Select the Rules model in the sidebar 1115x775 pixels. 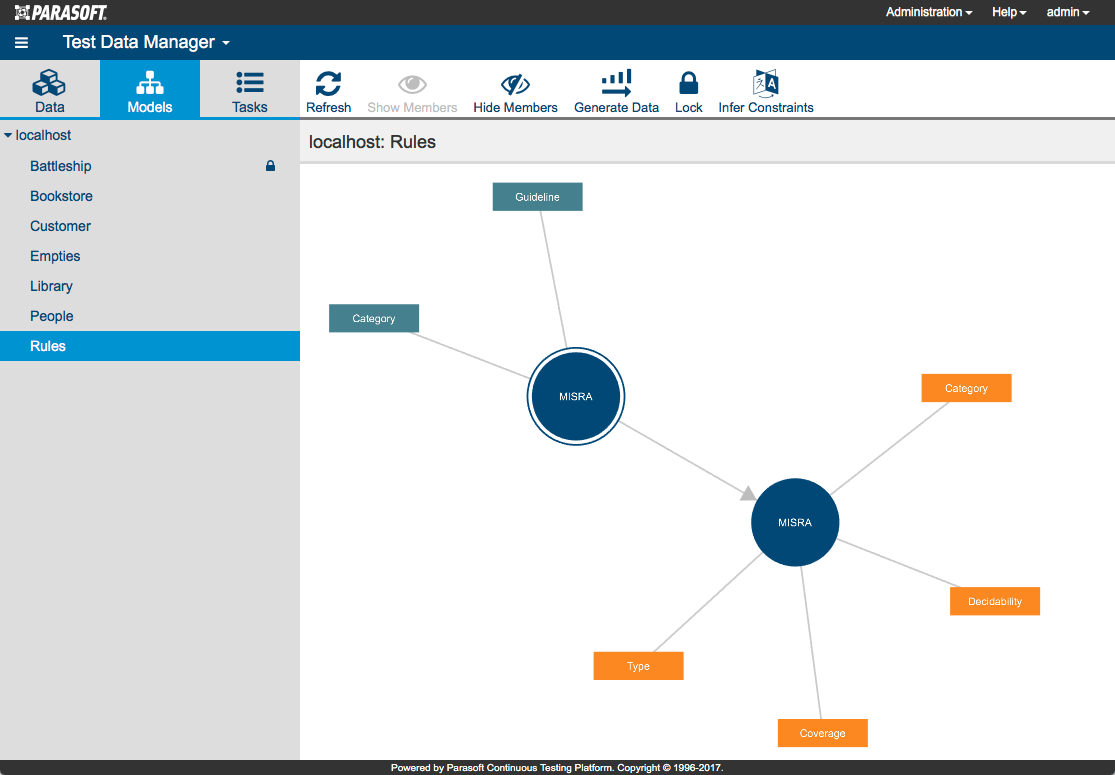(x=150, y=346)
